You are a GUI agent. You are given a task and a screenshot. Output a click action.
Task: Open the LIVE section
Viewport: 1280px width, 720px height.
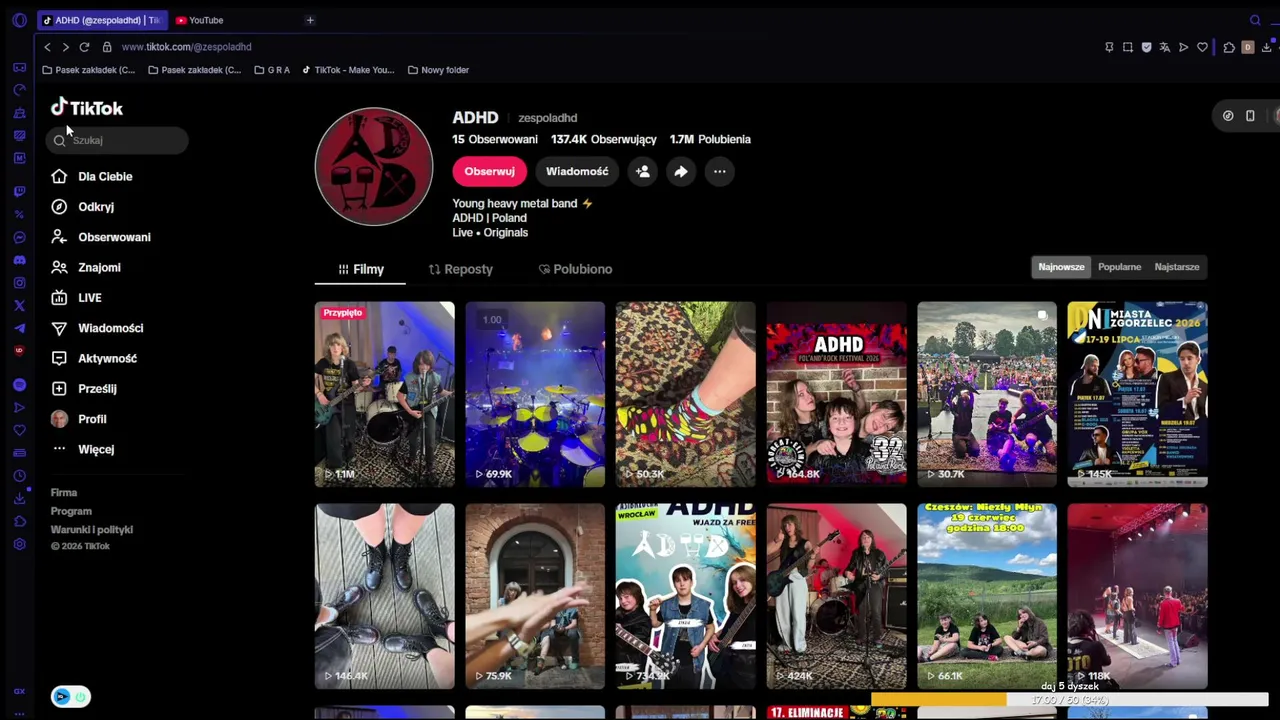click(x=77, y=298)
